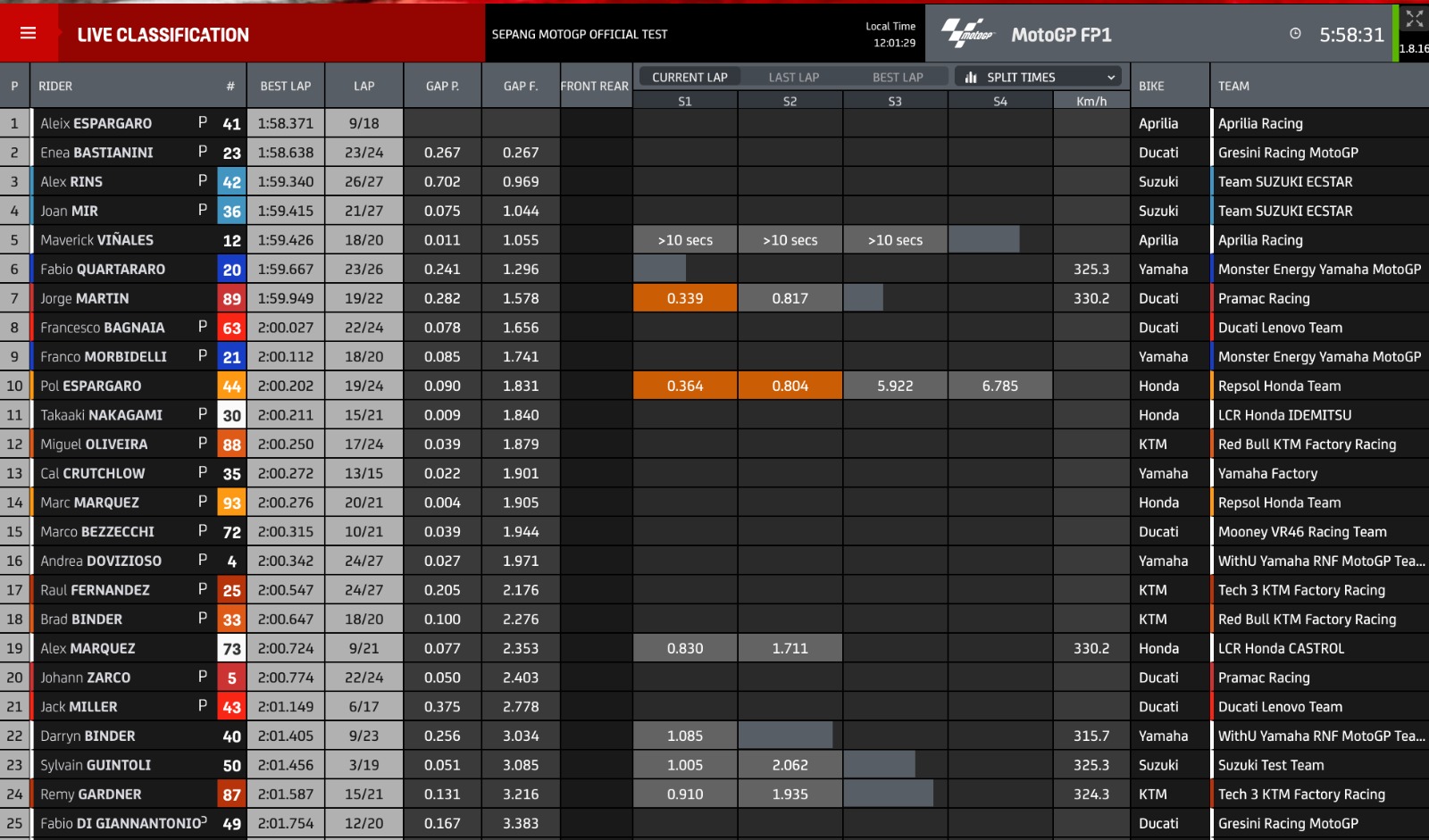Click the Lap column header

pyautogui.click(x=364, y=87)
